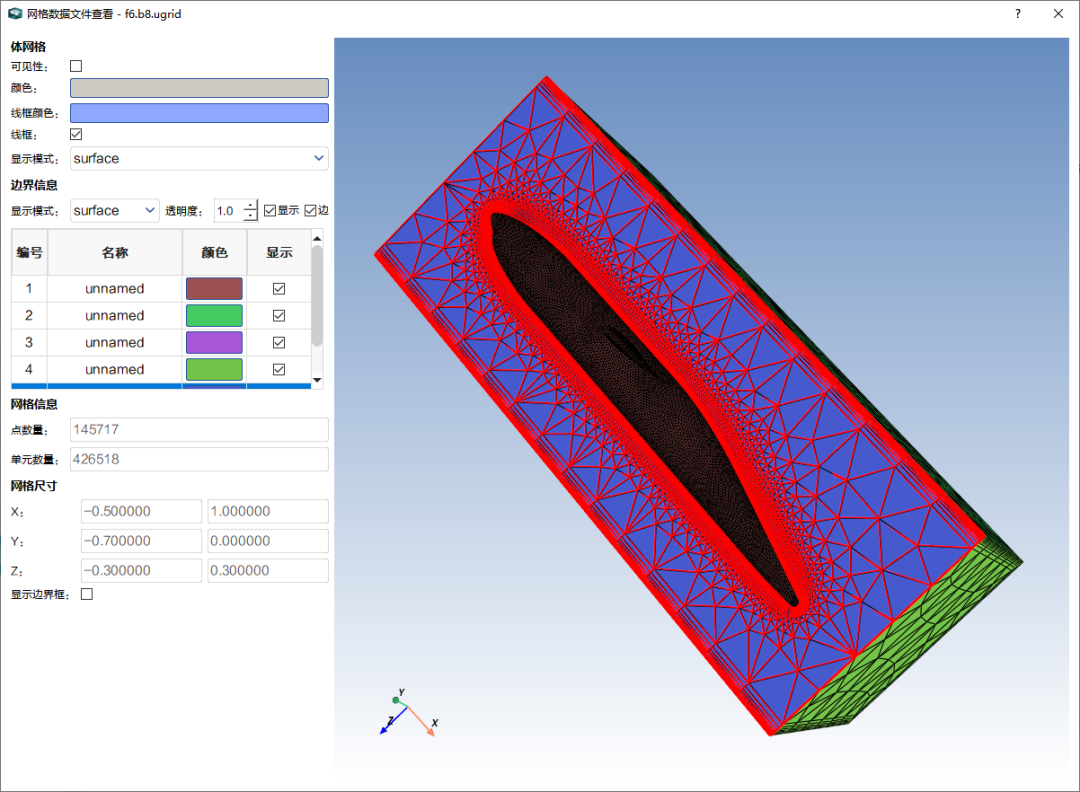Image resolution: width=1080 pixels, height=792 pixels.
Task: Click the Z minimum field -0.300000
Action: 141,570
